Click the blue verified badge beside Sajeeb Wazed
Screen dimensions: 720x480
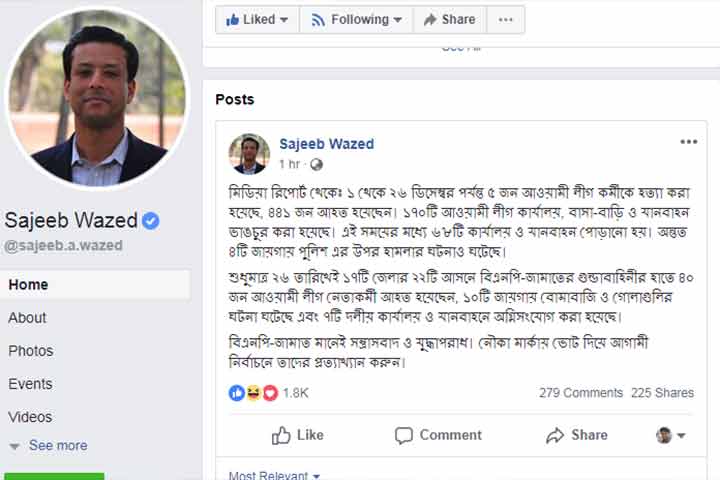151,221
